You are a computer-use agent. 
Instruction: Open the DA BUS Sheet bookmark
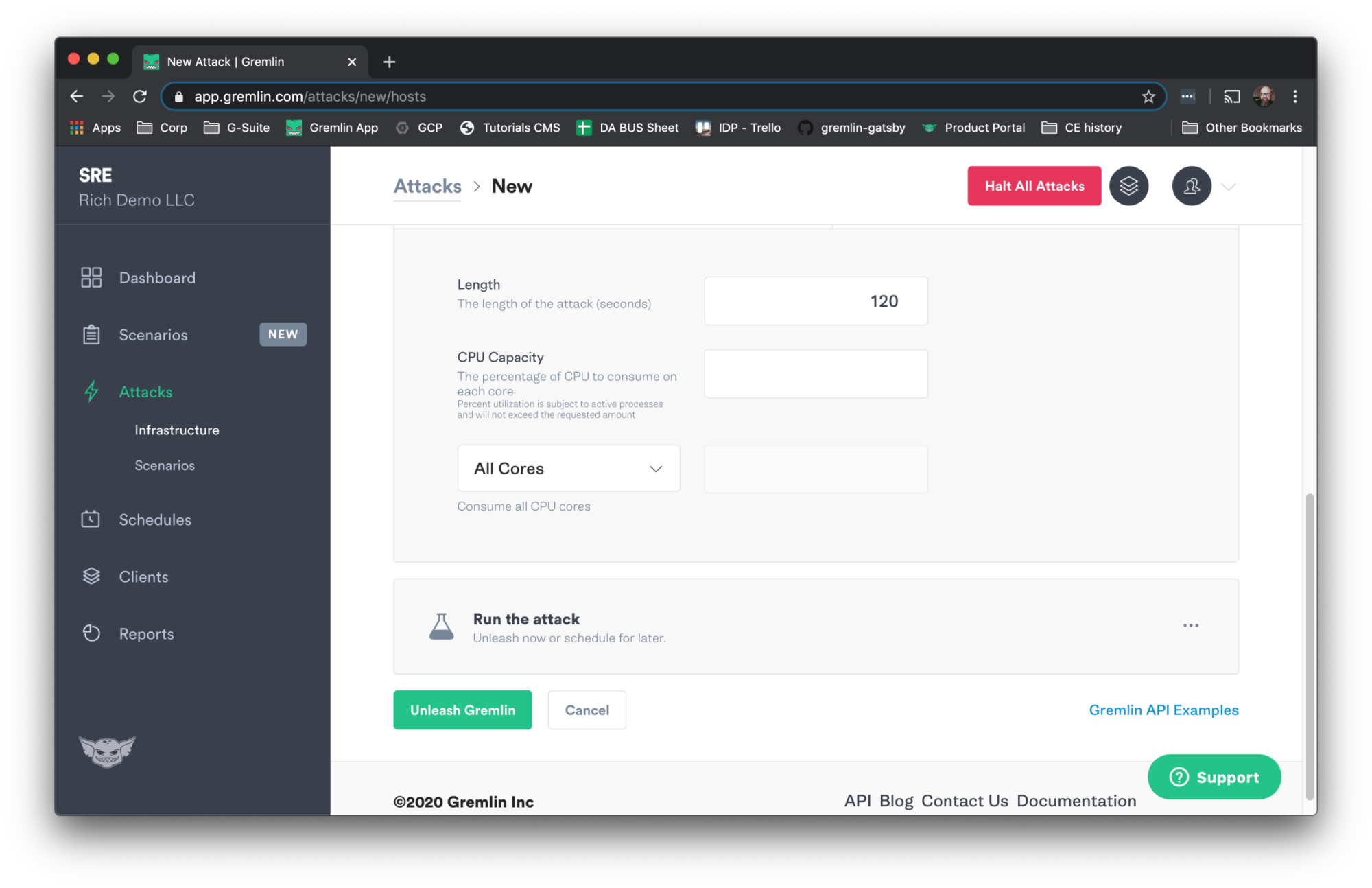[627, 128]
